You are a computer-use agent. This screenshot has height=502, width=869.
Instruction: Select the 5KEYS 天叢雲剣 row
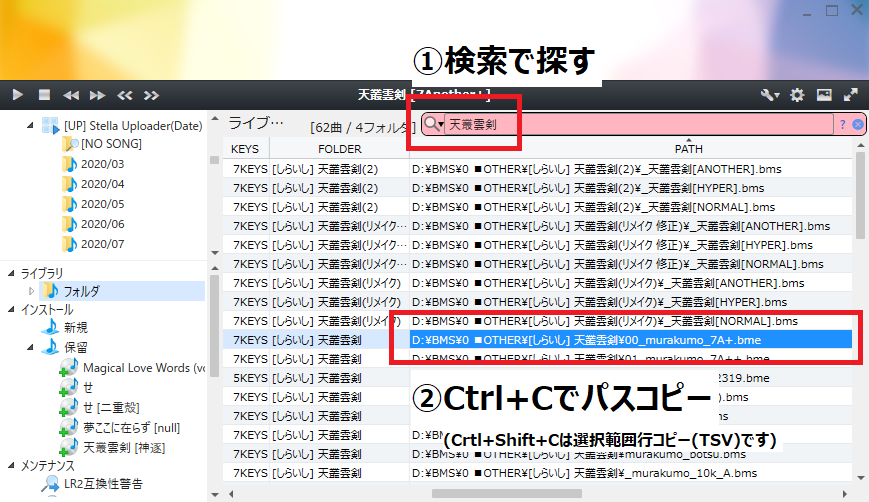(x=538, y=378)
